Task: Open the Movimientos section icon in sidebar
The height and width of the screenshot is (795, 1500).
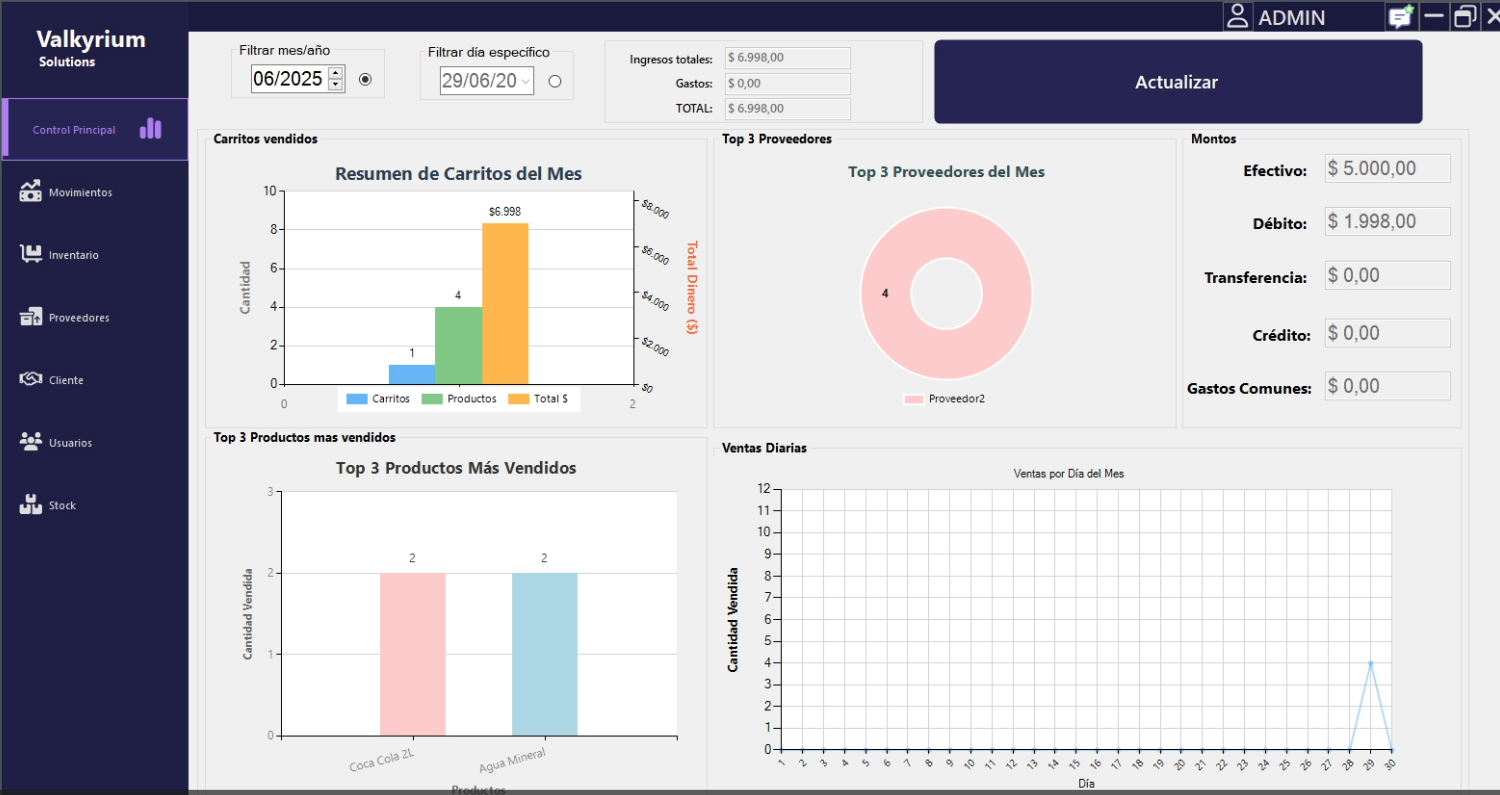Action: tap(30, 190)
